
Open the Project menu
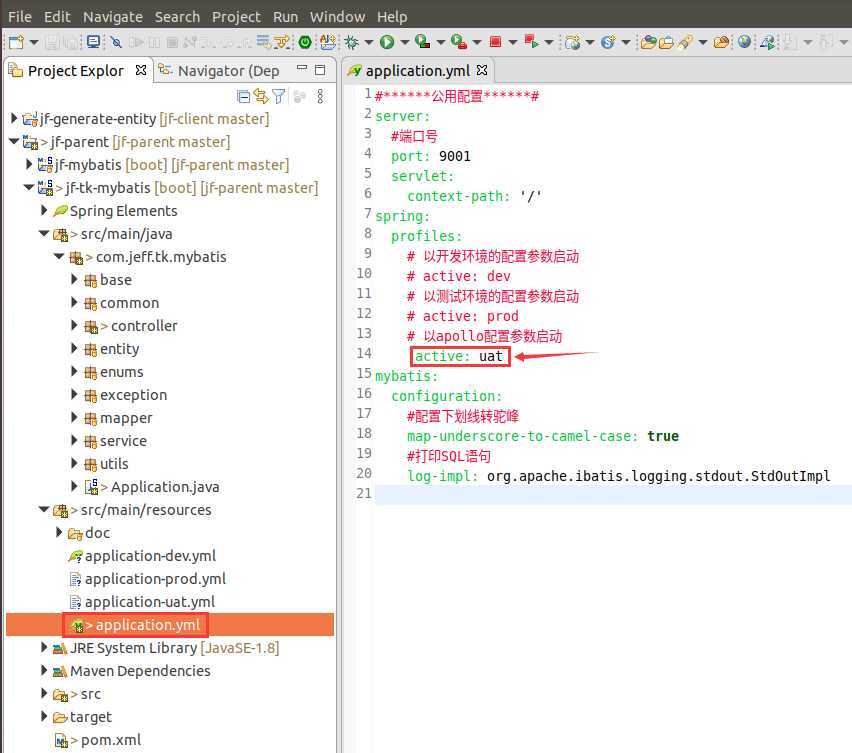[x=236, y=17]
